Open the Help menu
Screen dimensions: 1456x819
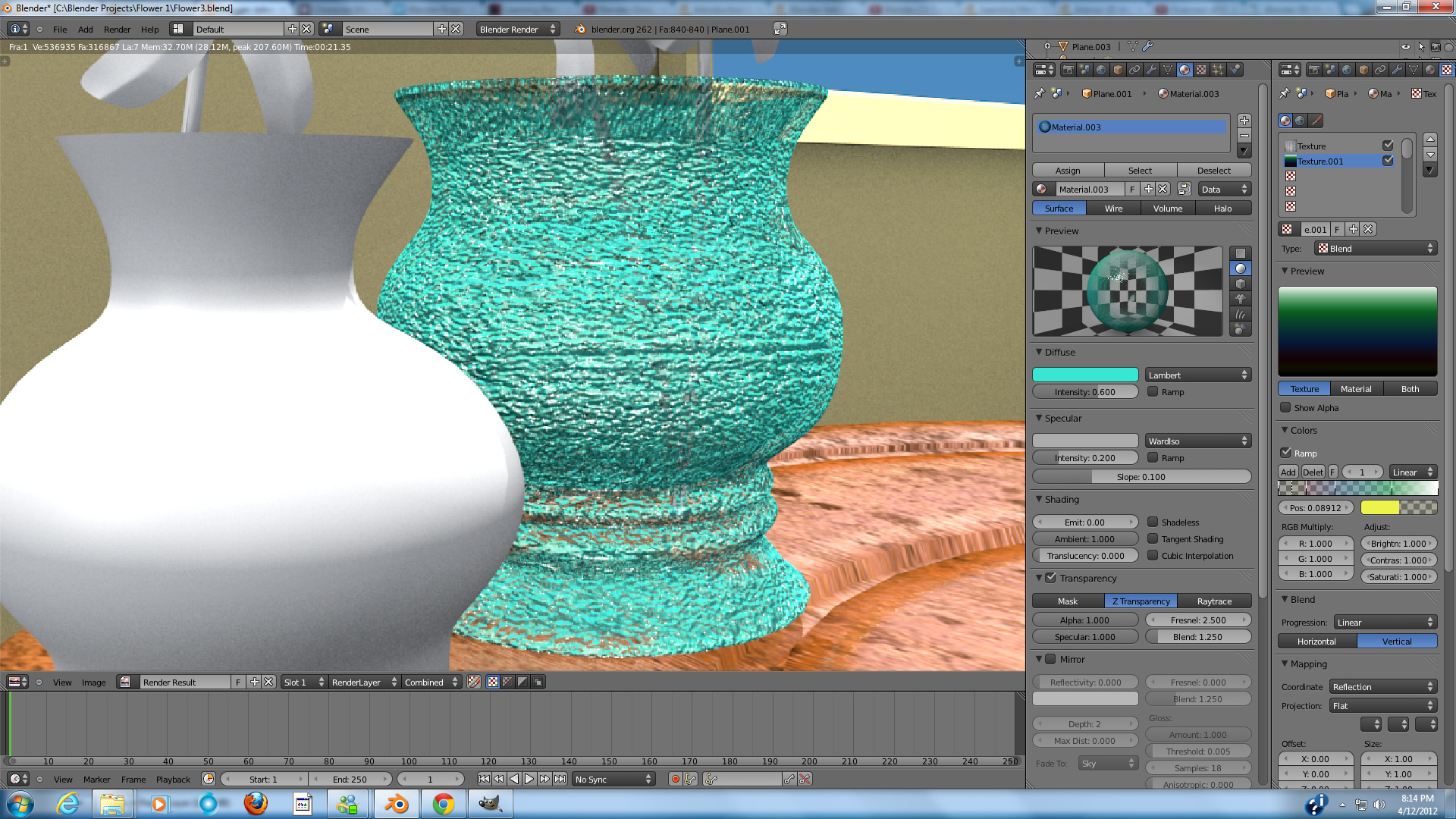point(150,29)
